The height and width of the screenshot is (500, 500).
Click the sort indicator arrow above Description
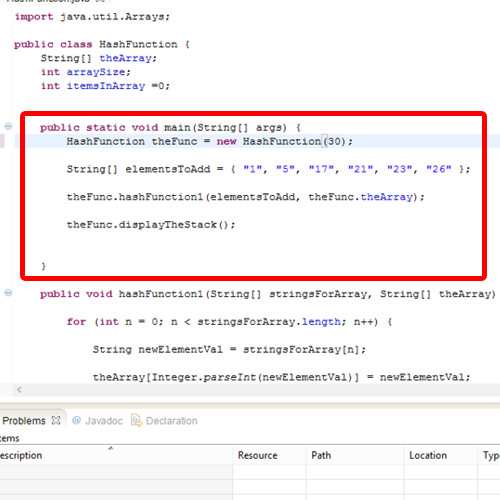[111, 448]
